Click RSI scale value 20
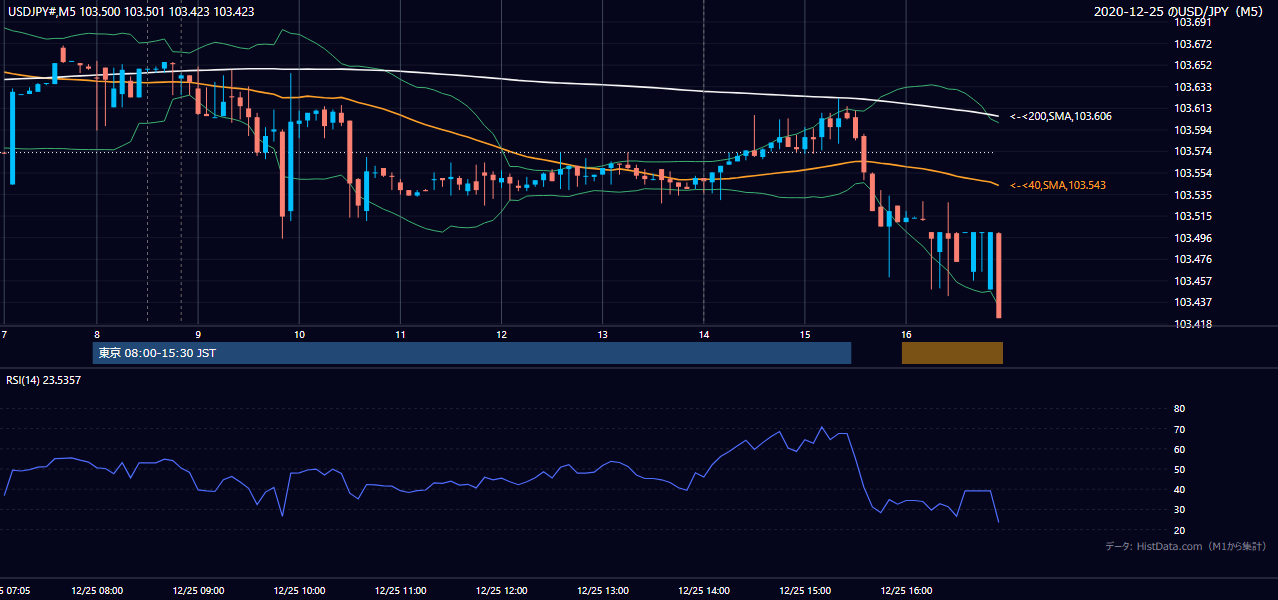 1179,531
